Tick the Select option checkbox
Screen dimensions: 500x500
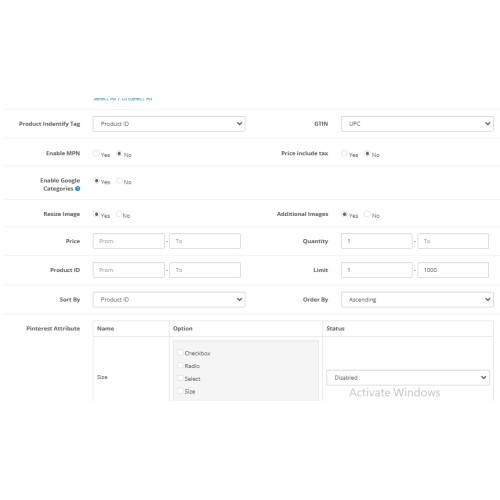[x=180, y=378]
